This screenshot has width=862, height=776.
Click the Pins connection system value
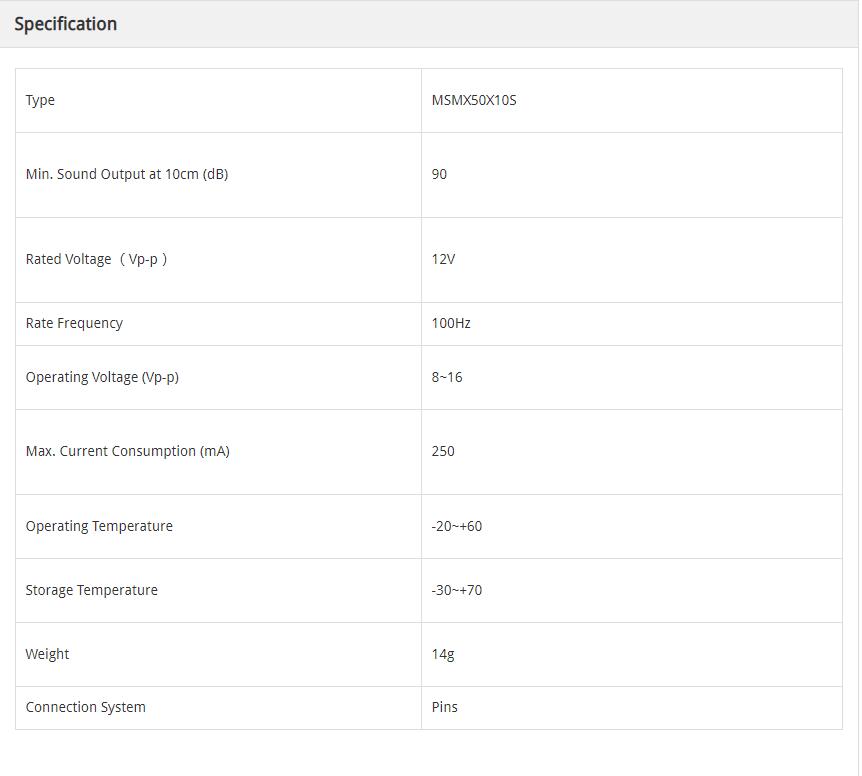coord(445,707)
